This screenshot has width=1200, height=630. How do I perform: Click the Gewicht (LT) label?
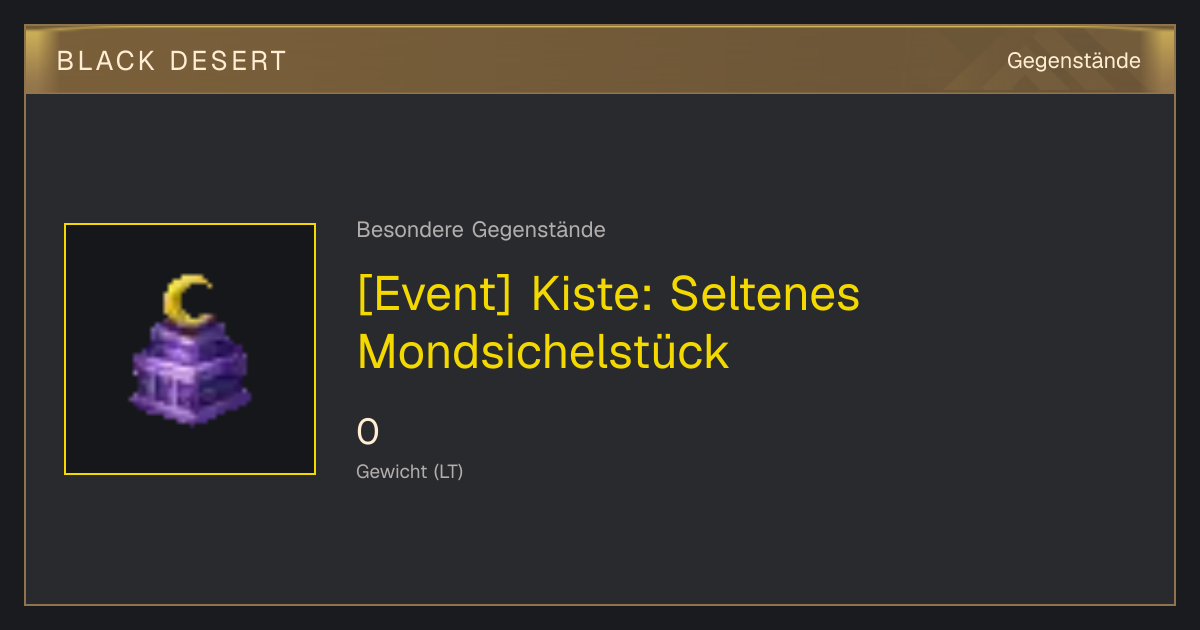click(410, 472)
